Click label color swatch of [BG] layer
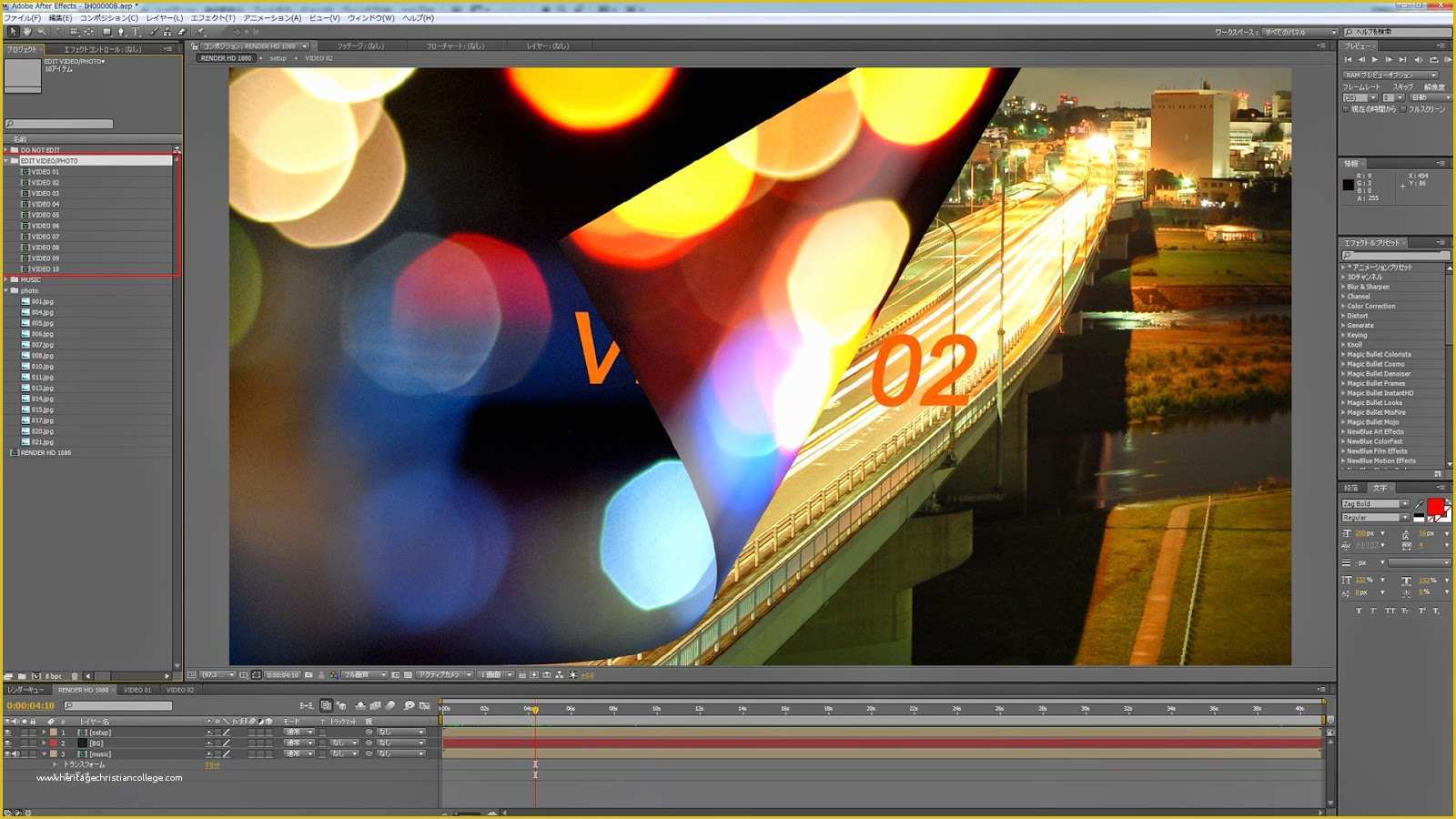Image resolution: width=1456 pixels, height=819 pixels. point(53,743)
